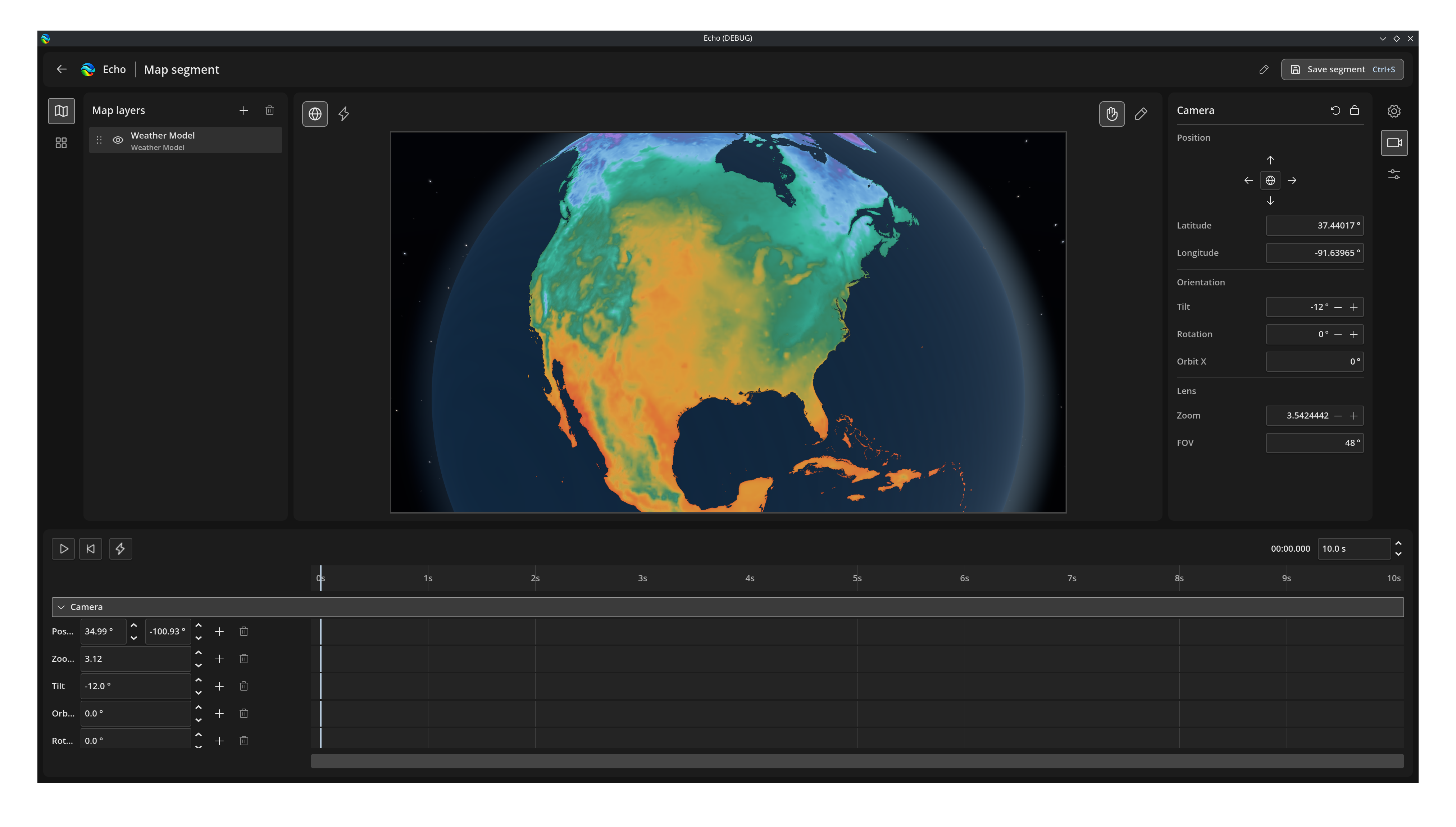The height and width of the screenshot is (827, 1456).
Task: Delete the Rotation keyframe
Action: (x=244, y=741)
